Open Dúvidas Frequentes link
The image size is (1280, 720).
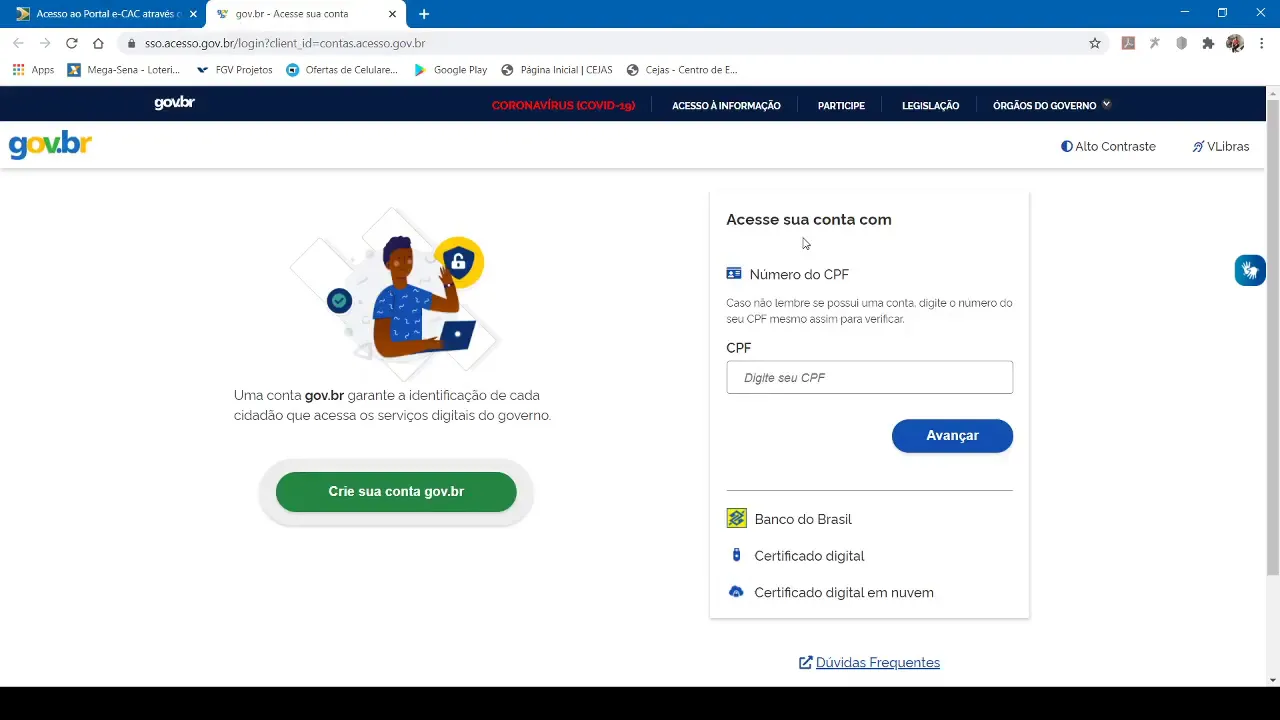pyautogui.click(x=869, y=663)
